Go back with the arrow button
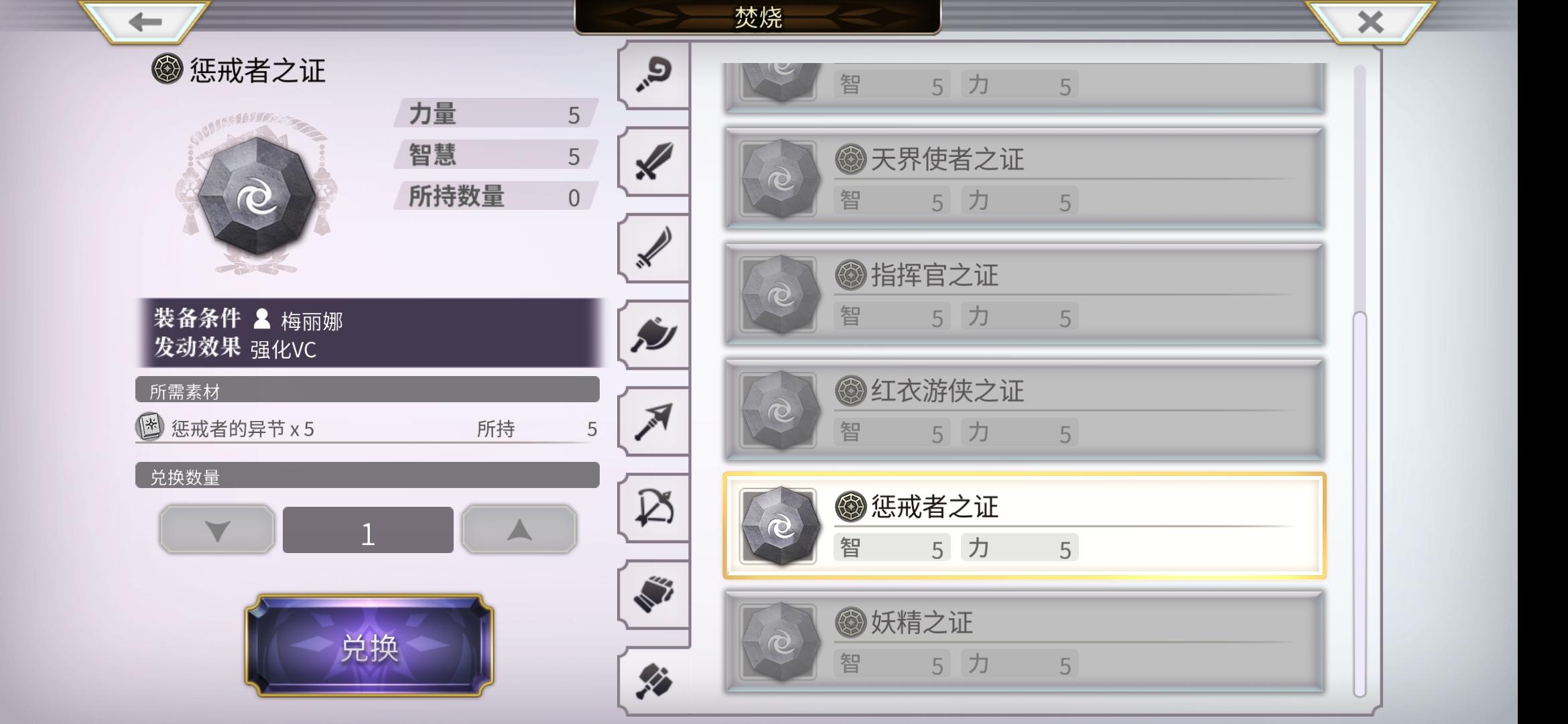The height and width of the screenshot is (724, 1568). [x=145, y=21]
